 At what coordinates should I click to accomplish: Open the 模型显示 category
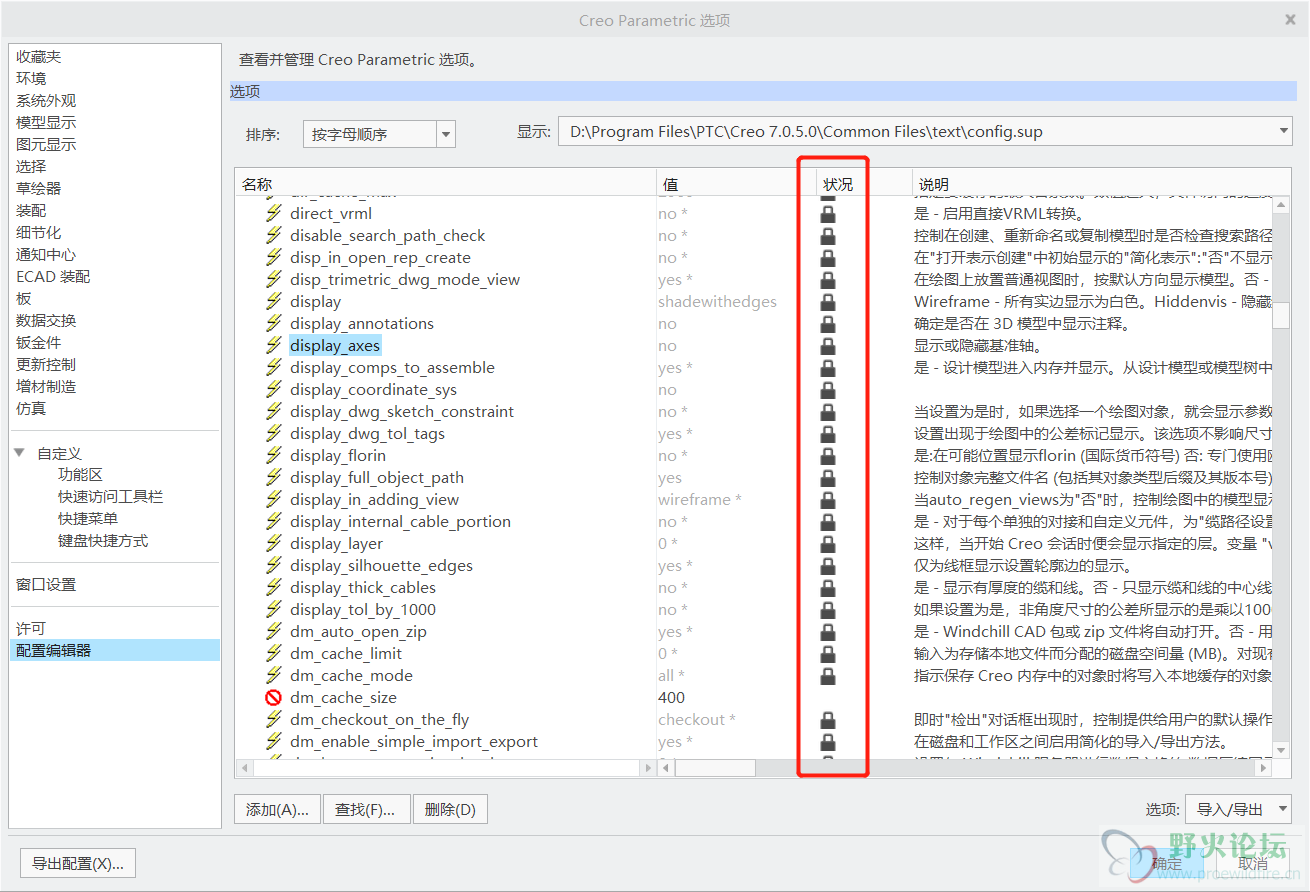[x=46, y=122]
